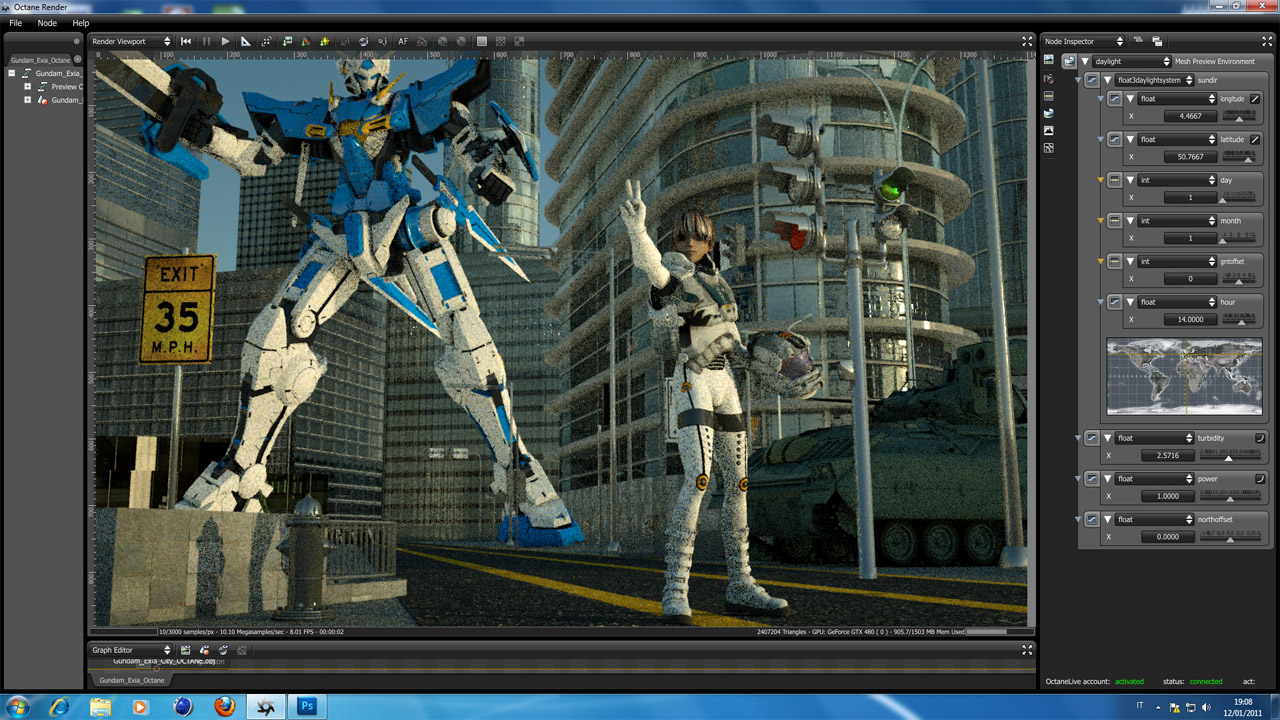Viewport: 1280px width, 720px height.
Task: Toggle the button right of the power label
Action: (x=1260, y=479)
